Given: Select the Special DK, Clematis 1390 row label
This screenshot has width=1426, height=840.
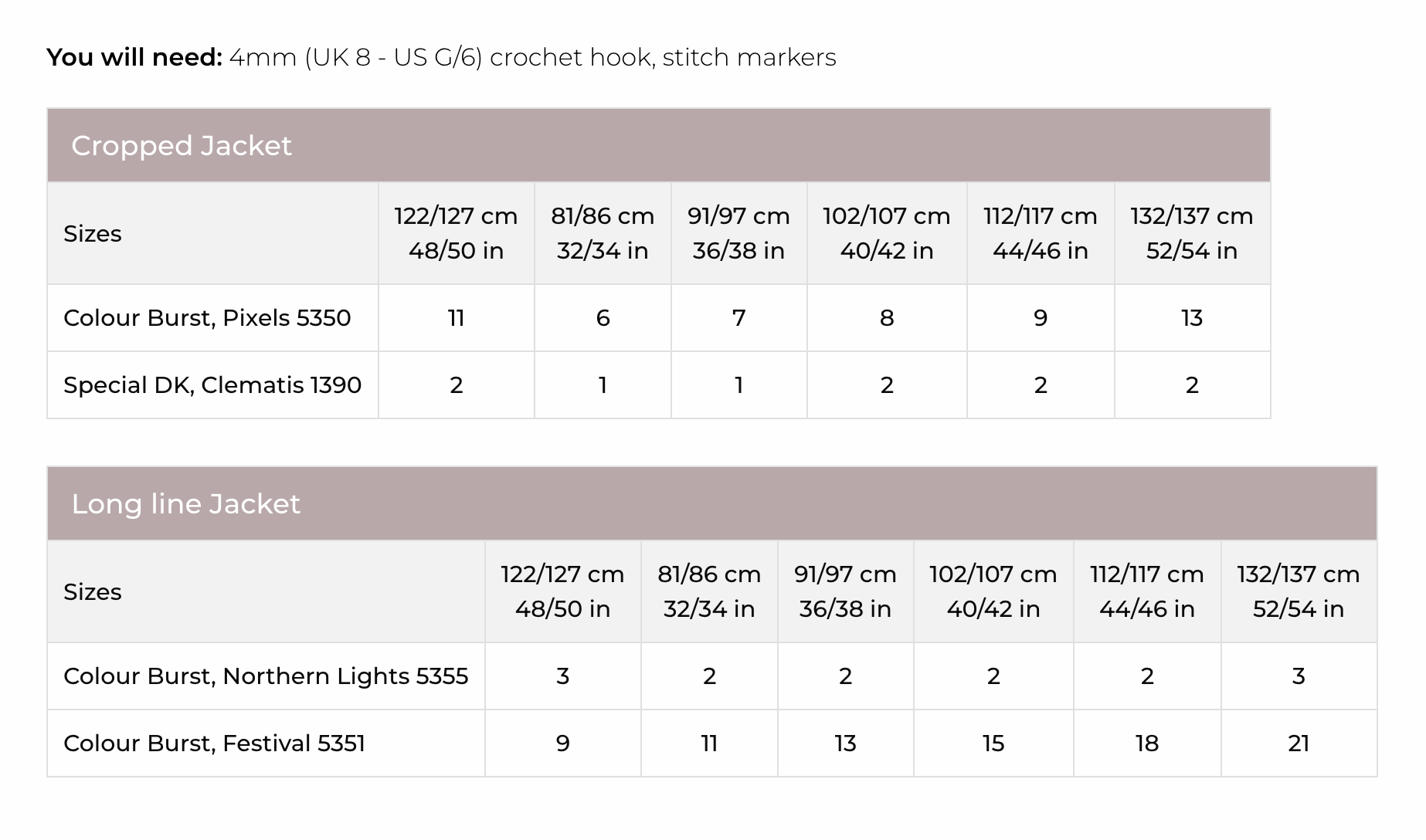Looking at the screenshot, I should (x=212, y=384).
